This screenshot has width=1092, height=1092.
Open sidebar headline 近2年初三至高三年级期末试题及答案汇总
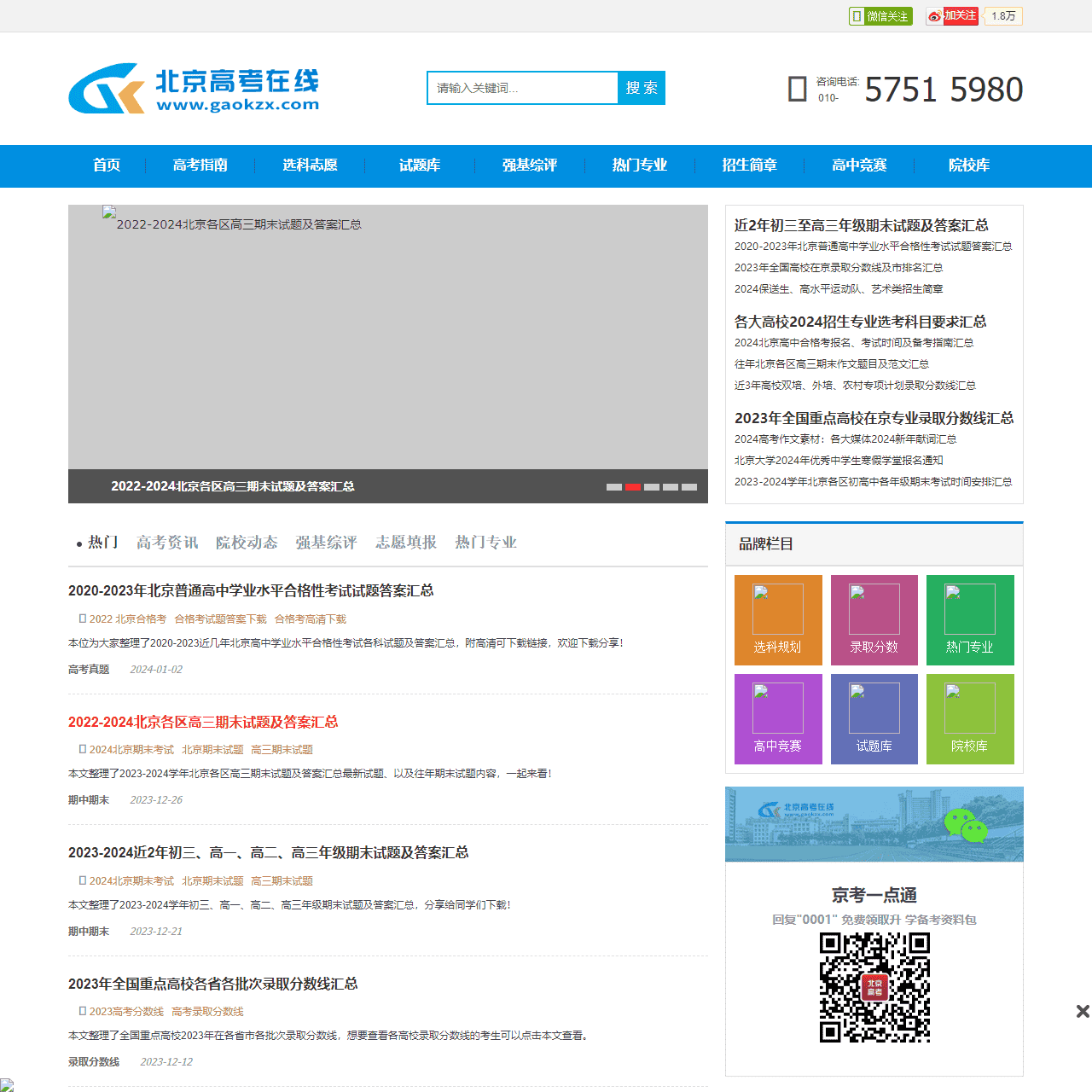pyautogui.click(x=862, y=225)
